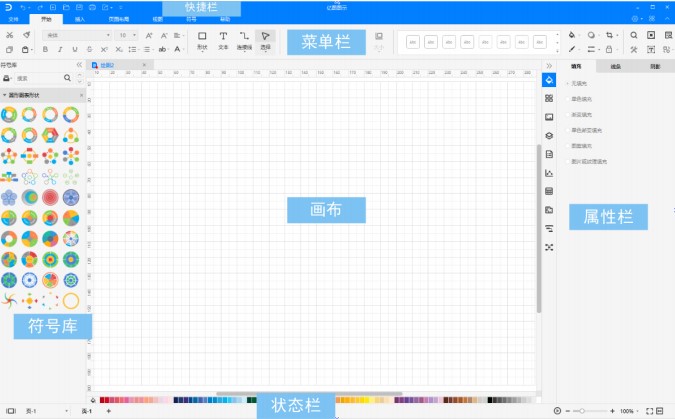Activate the format painter brush

27,35
